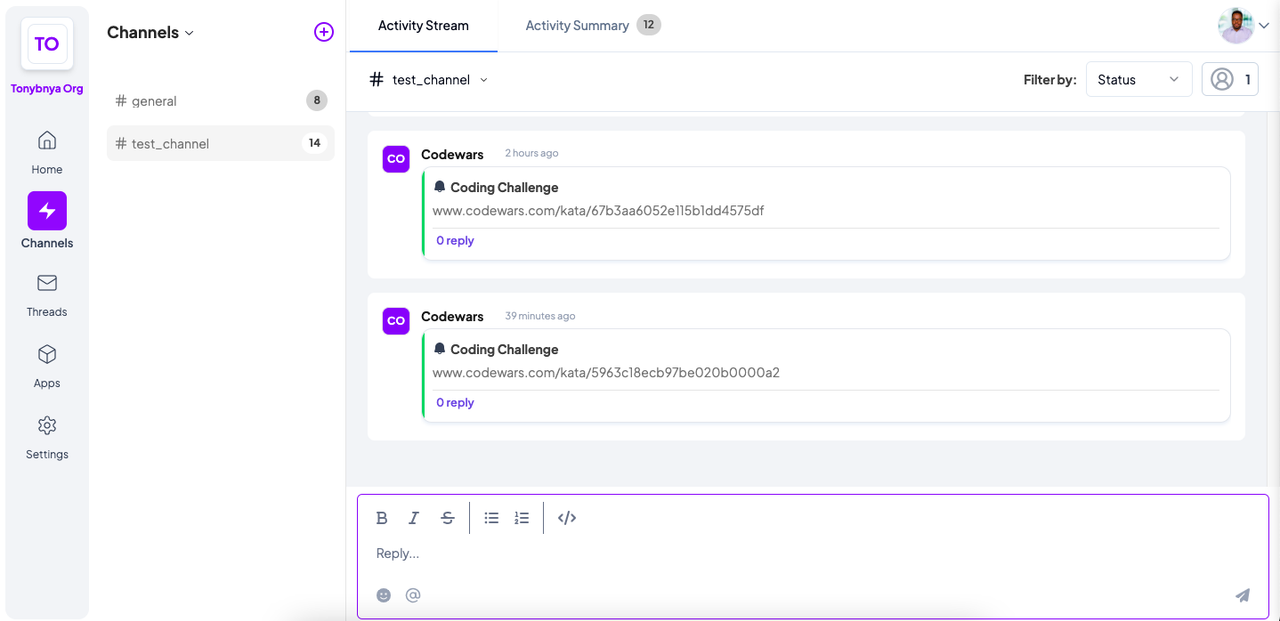Click bell icon on second Coding Challenge

tap(439, 349)
